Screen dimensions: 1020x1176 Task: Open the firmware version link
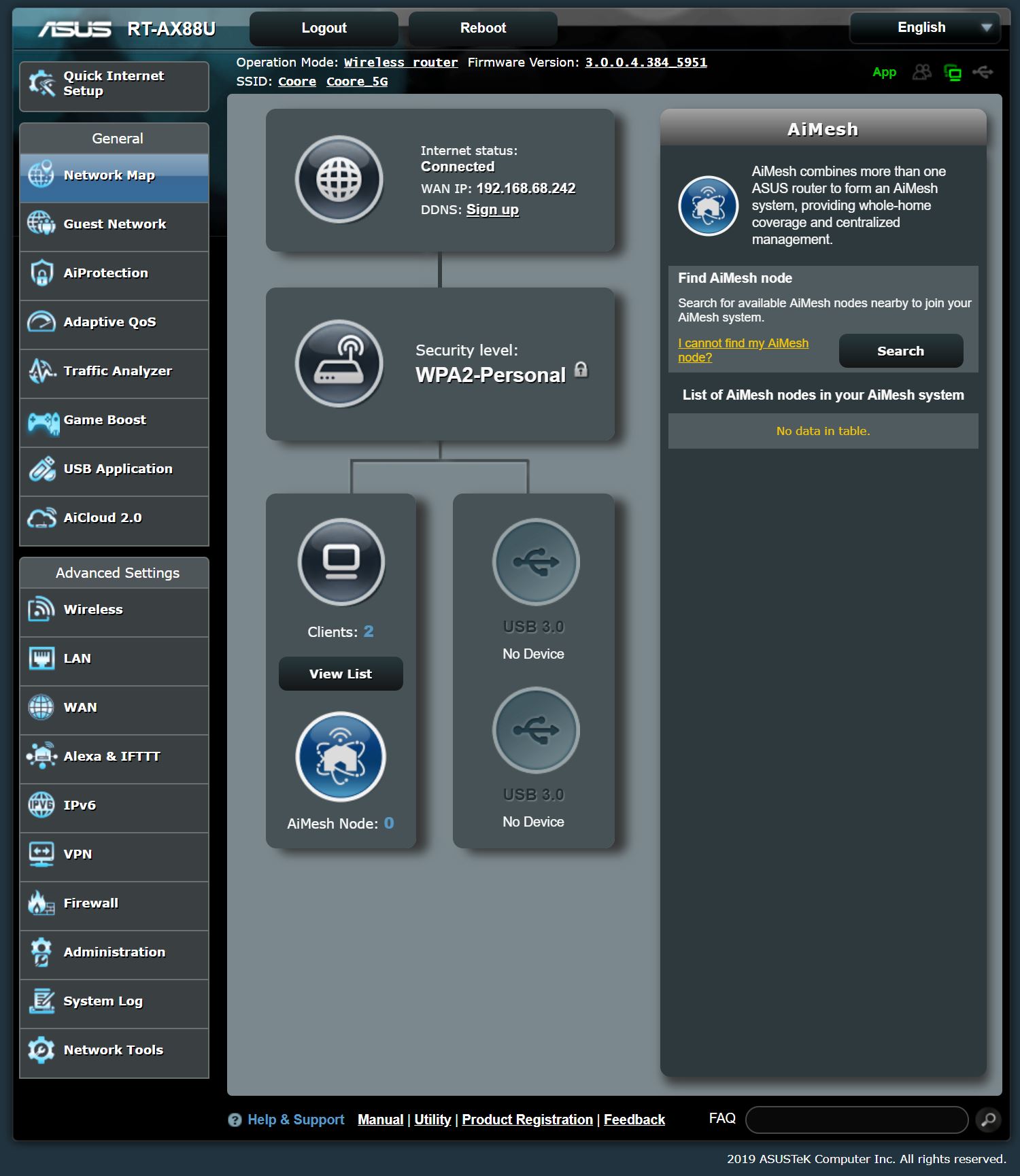click(x=645, y=63)
